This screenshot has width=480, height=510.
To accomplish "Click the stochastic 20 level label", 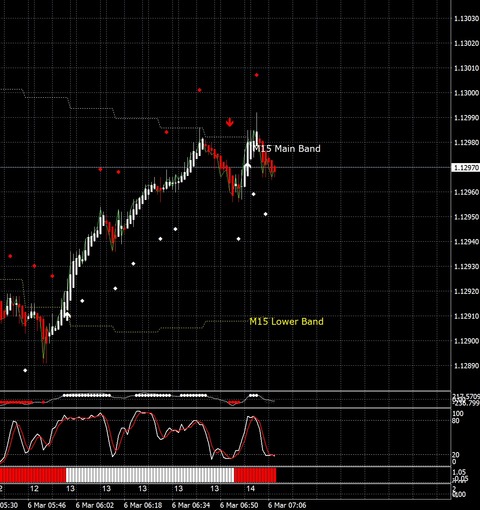I will [455, 455].
